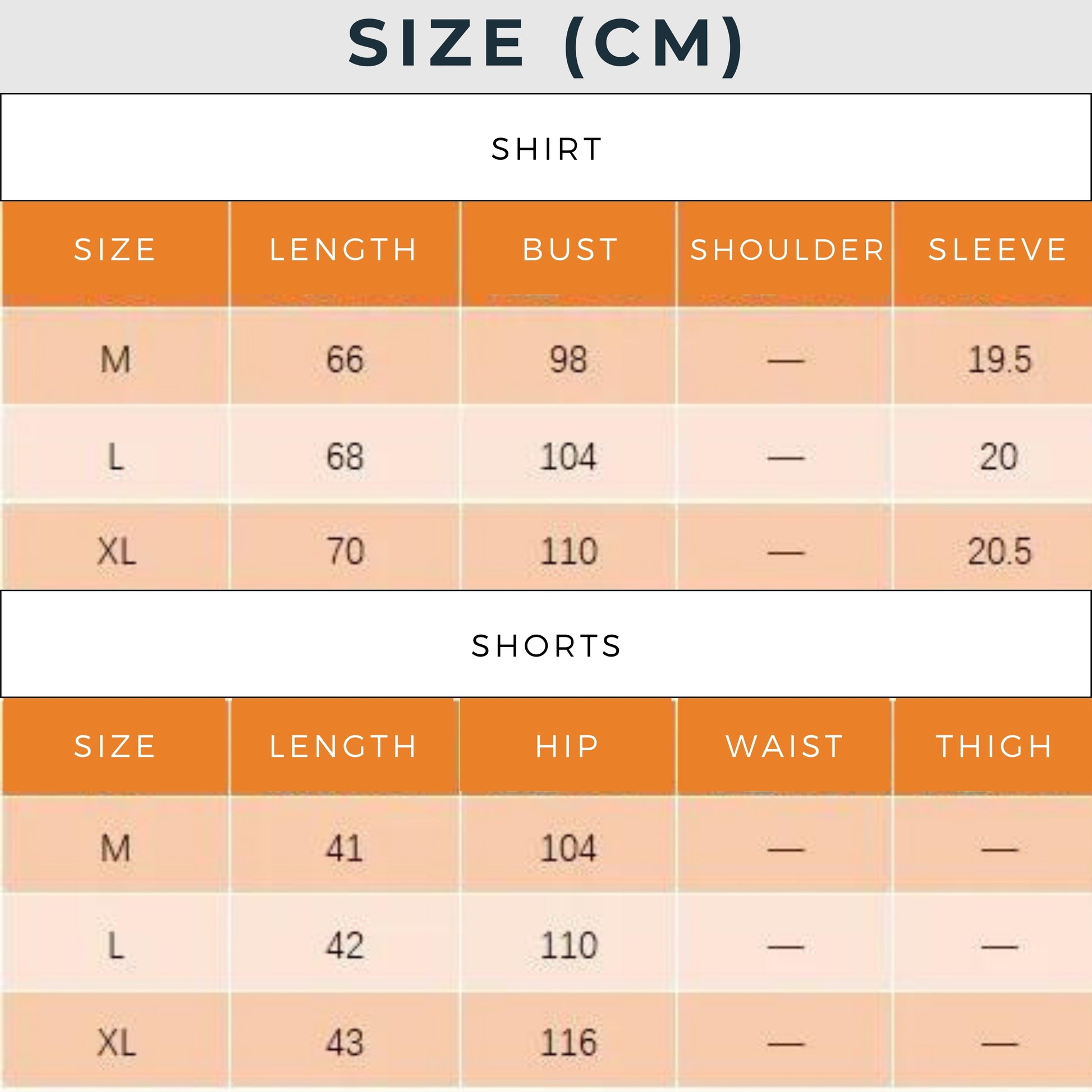Click the SLEEVE column header
Viewport: 1092px width, 1092px height.
998,250
